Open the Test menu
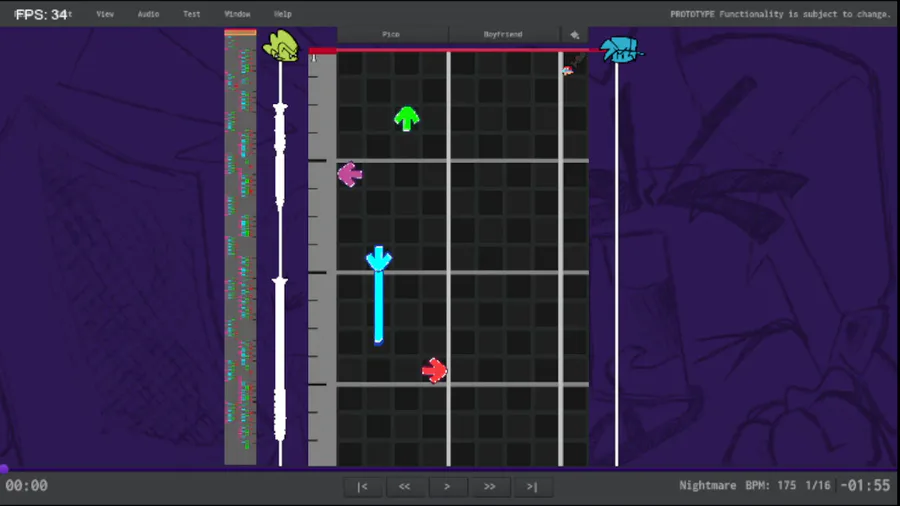 (x=192, y=14)
